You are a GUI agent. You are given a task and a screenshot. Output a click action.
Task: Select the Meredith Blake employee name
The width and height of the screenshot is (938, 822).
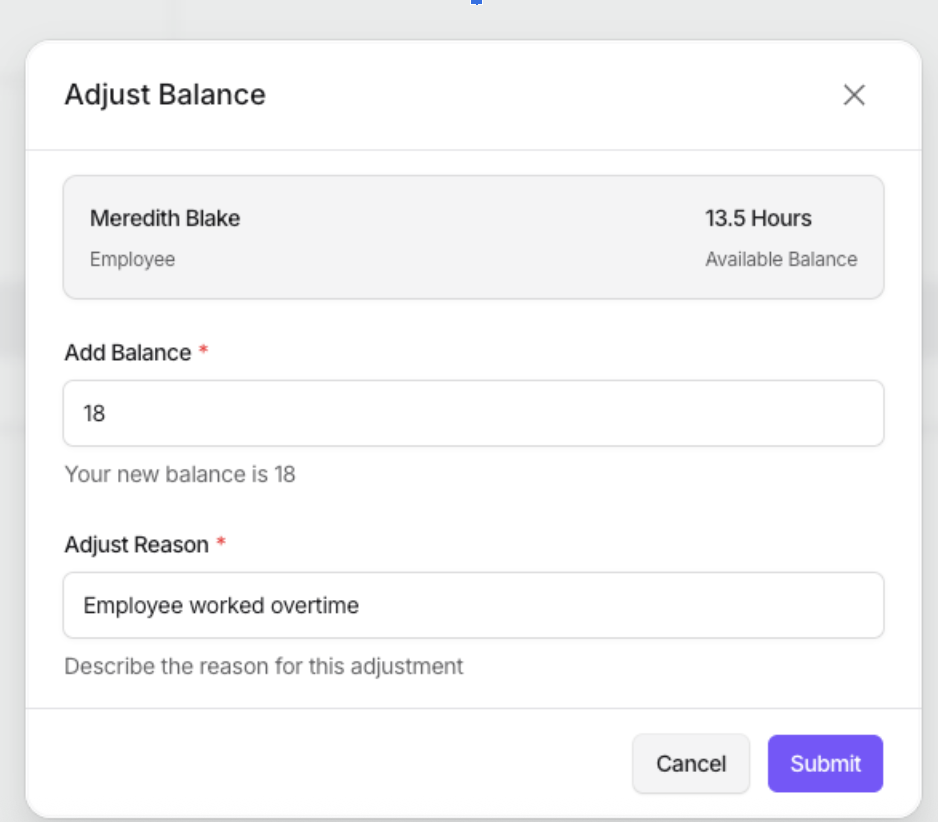click(165, 218)
